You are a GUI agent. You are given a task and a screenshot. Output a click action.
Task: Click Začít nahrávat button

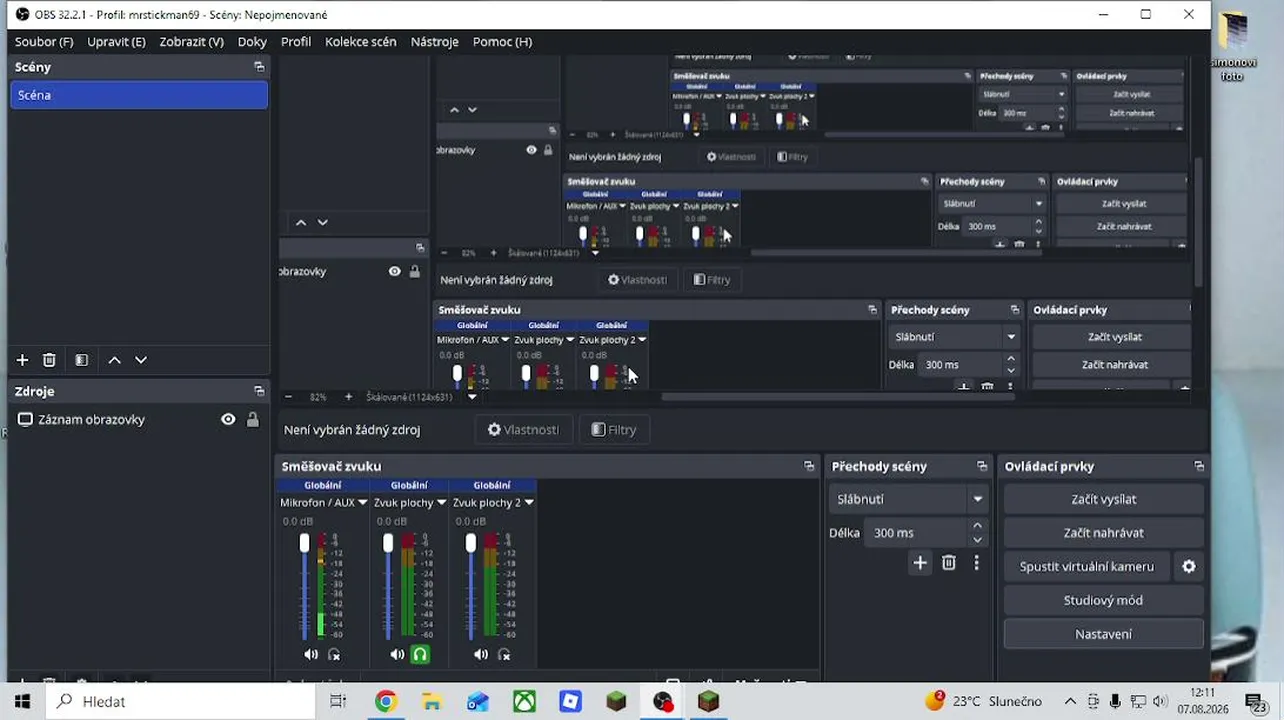click(1104, 533)
